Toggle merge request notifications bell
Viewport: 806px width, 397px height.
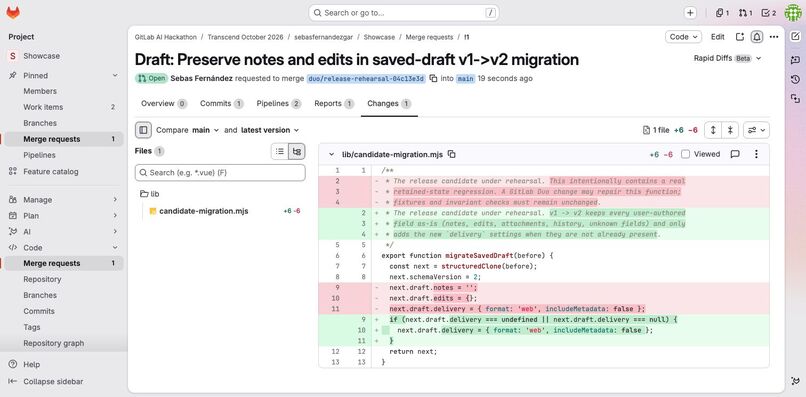coord(757,37)
